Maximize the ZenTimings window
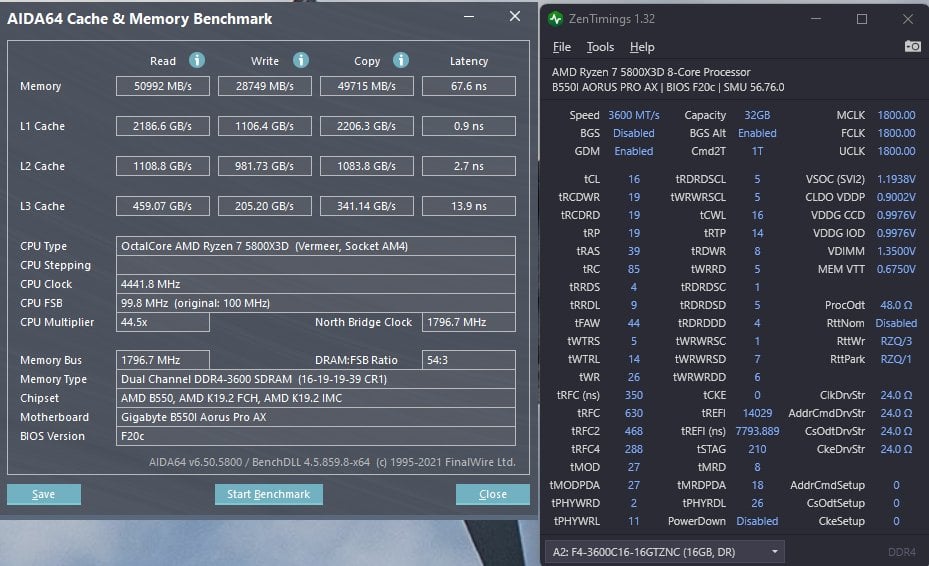 coord(862,19)
